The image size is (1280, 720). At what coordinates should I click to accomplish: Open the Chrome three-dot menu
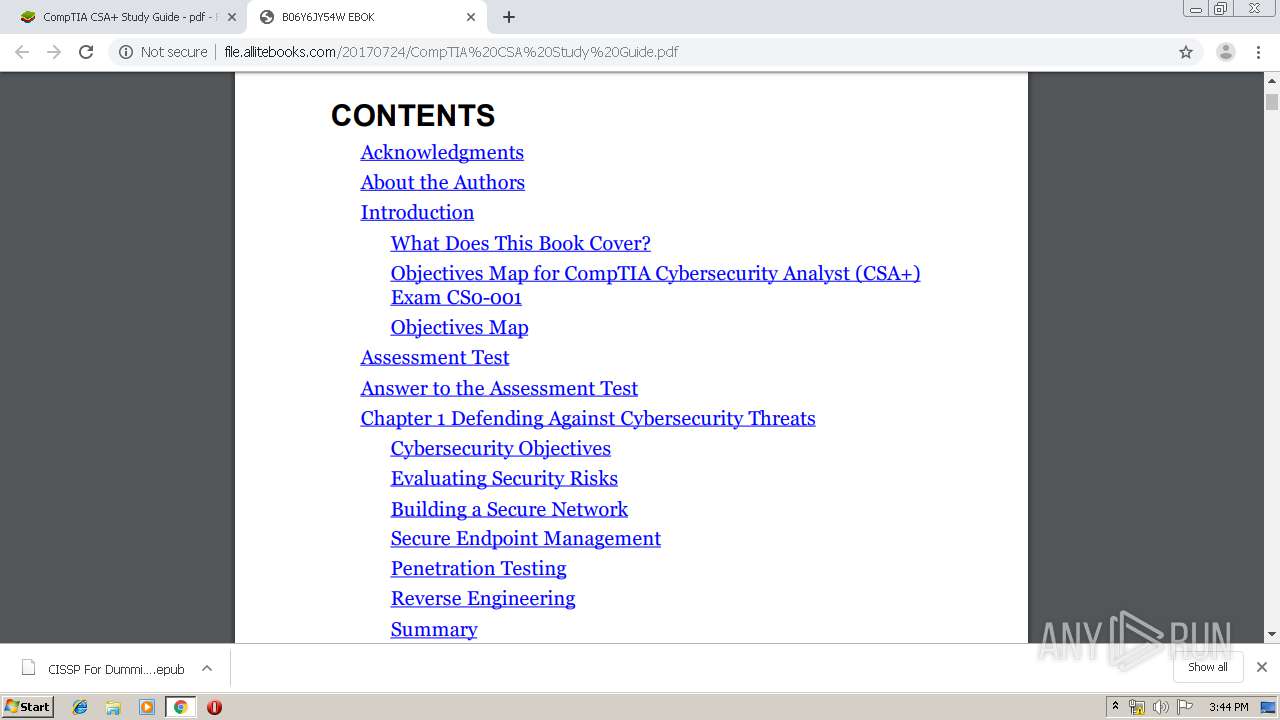pos(1258,52)
